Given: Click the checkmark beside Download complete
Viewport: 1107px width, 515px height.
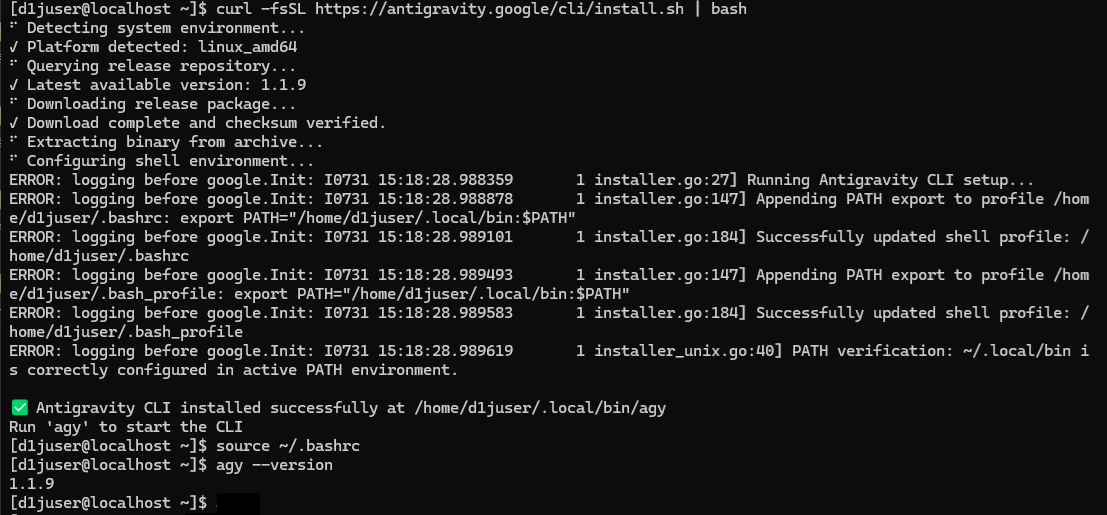Looking at the screenshot, I should pyautogui.click(x=13, y=123).
